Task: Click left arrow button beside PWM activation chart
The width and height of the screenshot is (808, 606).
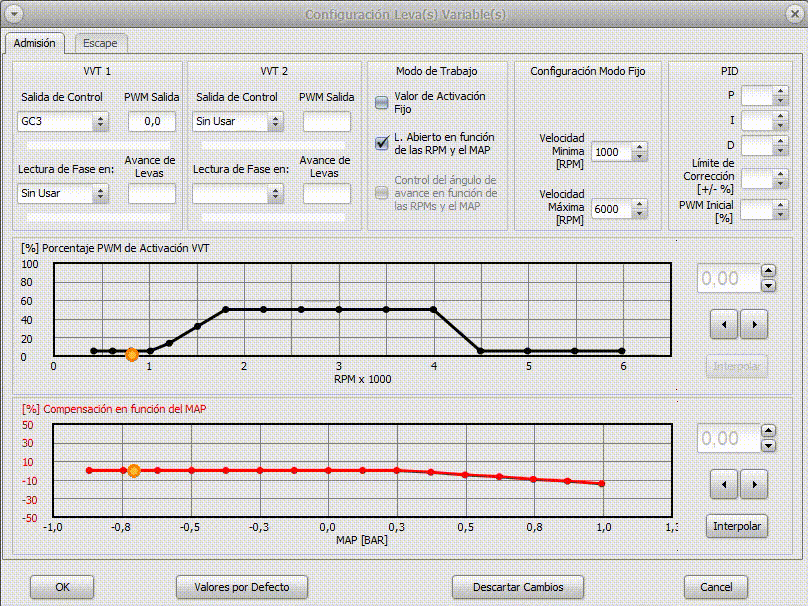Action: point(723,324)
